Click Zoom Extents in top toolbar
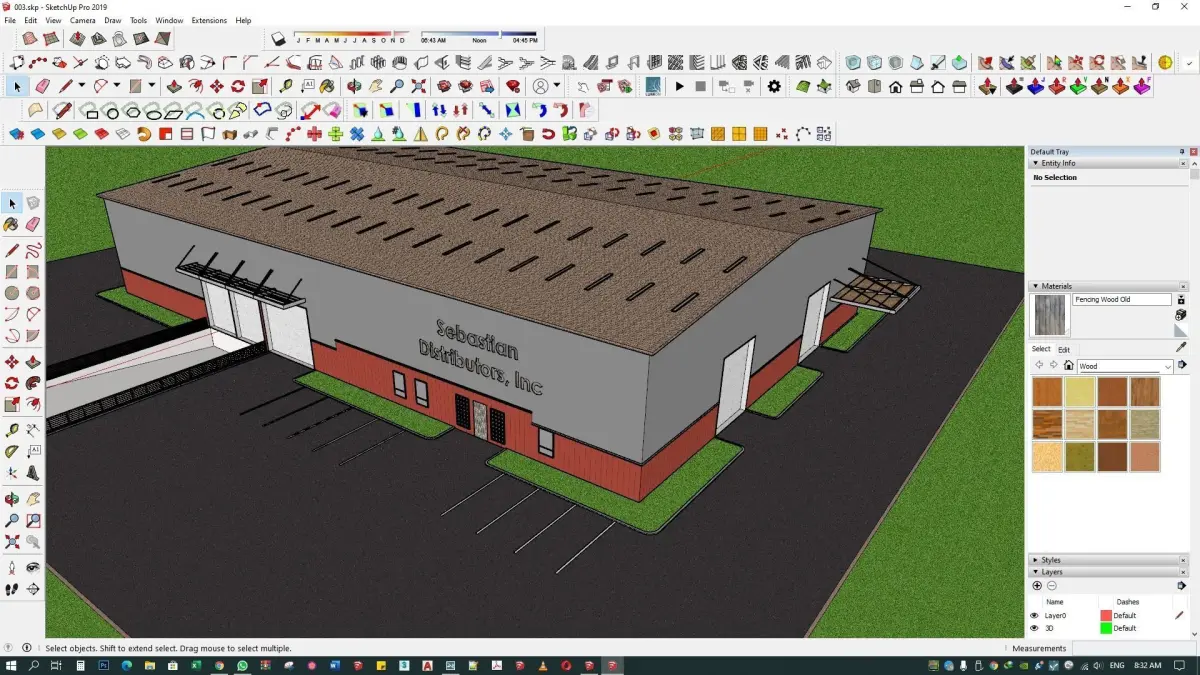Viewport: 1200px width, 675px height. tap(418, 86)
